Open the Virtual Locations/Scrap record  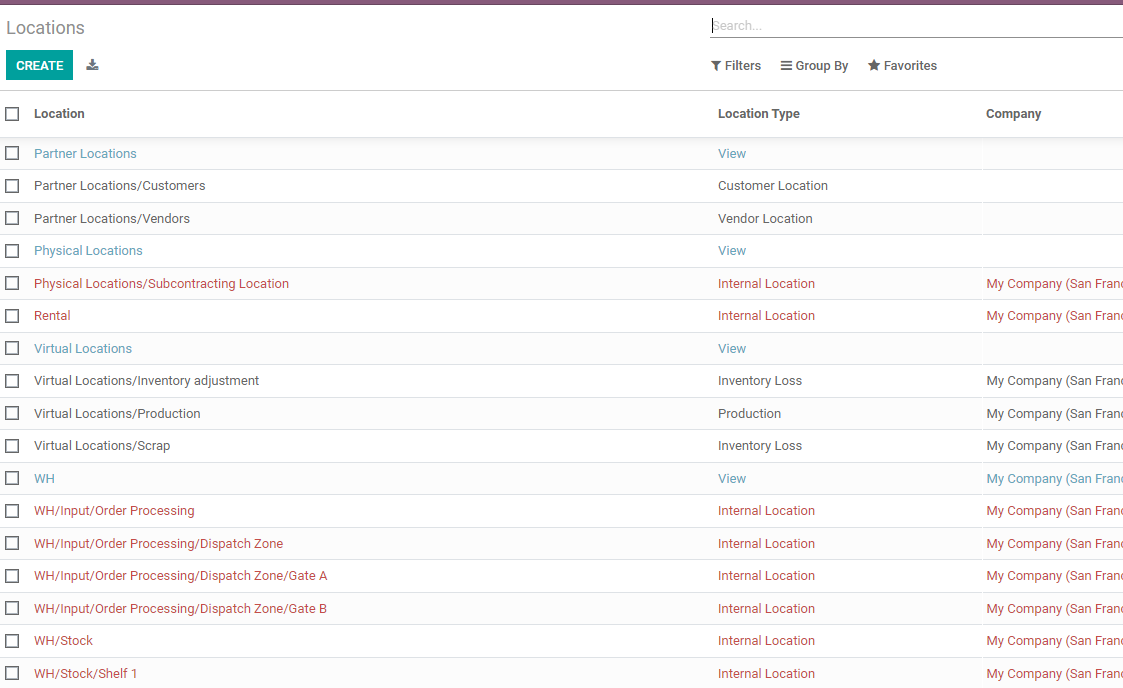pos(102,446)
